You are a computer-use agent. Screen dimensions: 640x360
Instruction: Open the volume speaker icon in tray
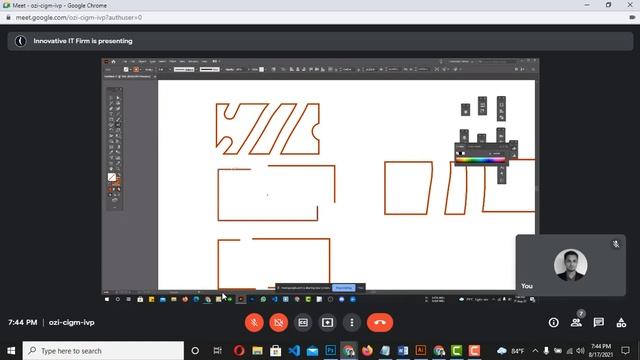coord(580,351)
